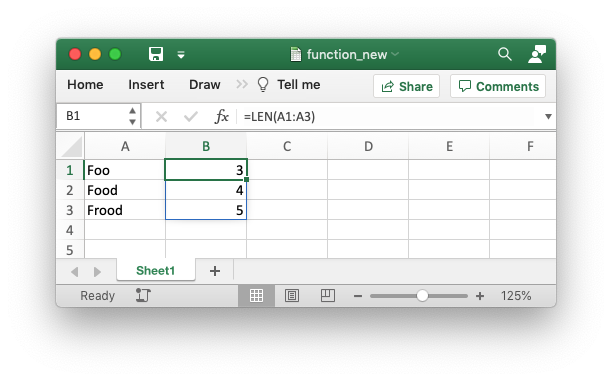Open the Insert ribbon tab
The width and height of the screenshot is (612, 381).
pyautogui.click(x=146, y=84)
